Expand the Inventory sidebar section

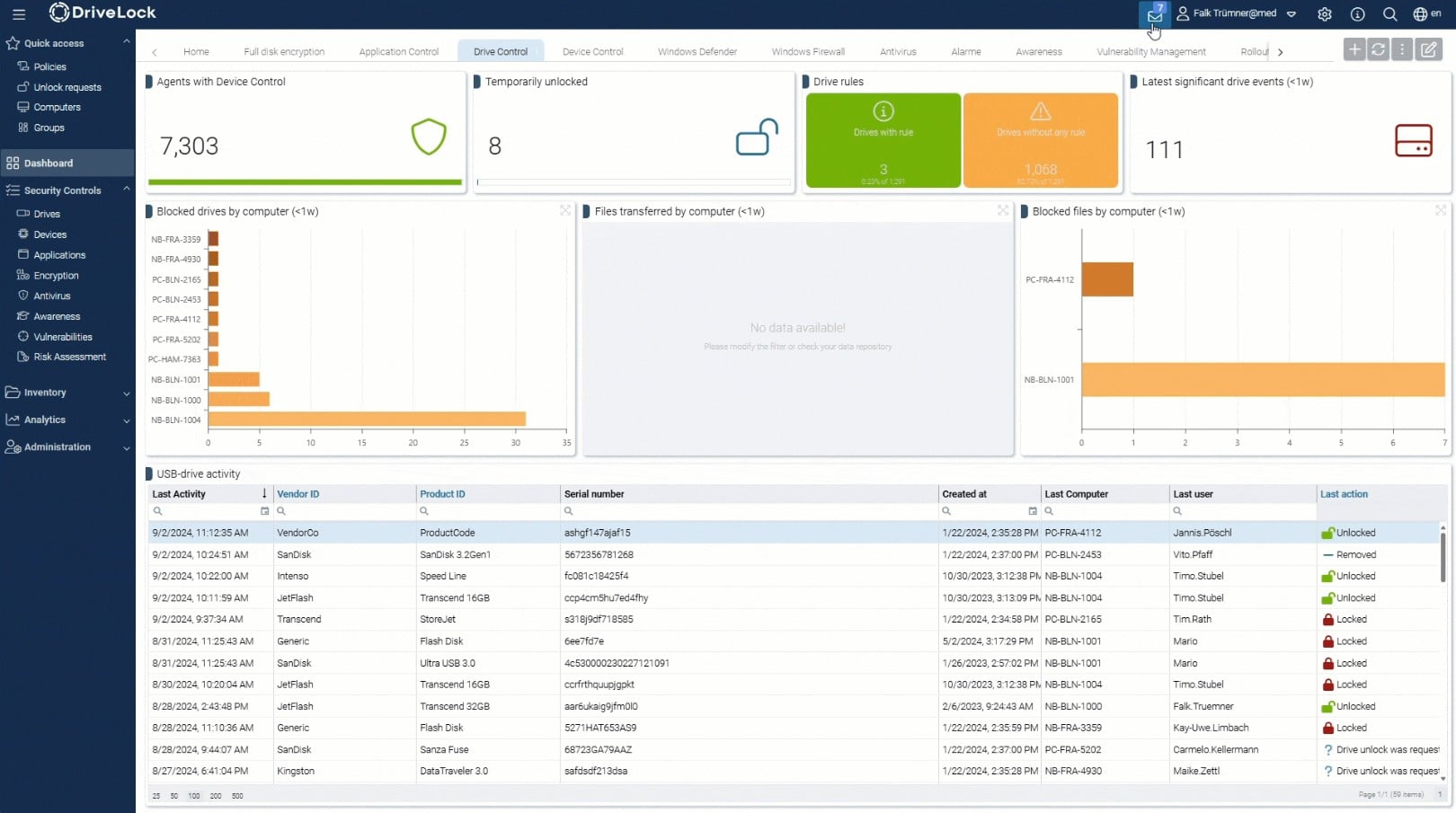(126, 393)
